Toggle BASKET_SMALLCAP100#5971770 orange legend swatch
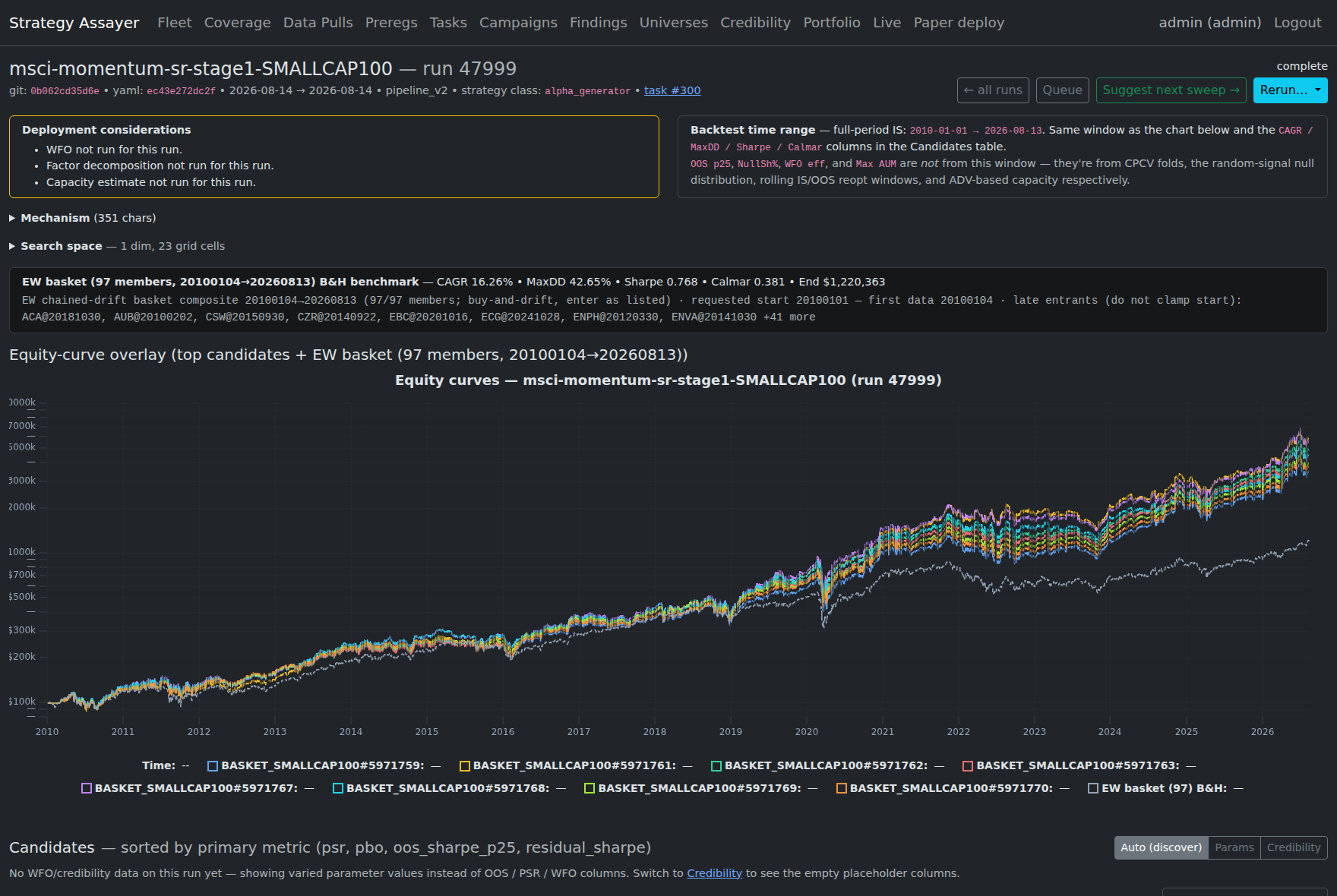 coord(842,788)
